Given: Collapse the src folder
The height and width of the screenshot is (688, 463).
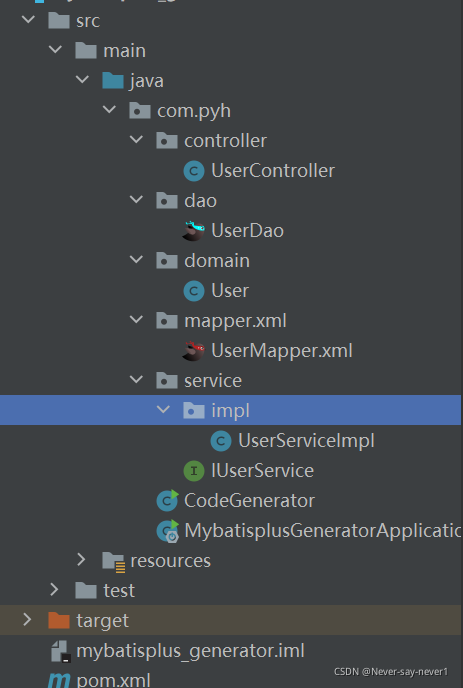Looking at the screenshot, I should 29,20.
